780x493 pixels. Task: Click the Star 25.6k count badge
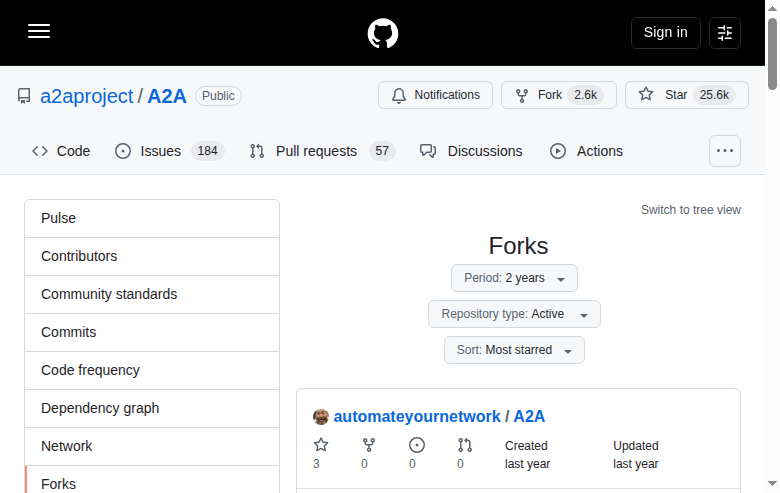pos(714,95)
